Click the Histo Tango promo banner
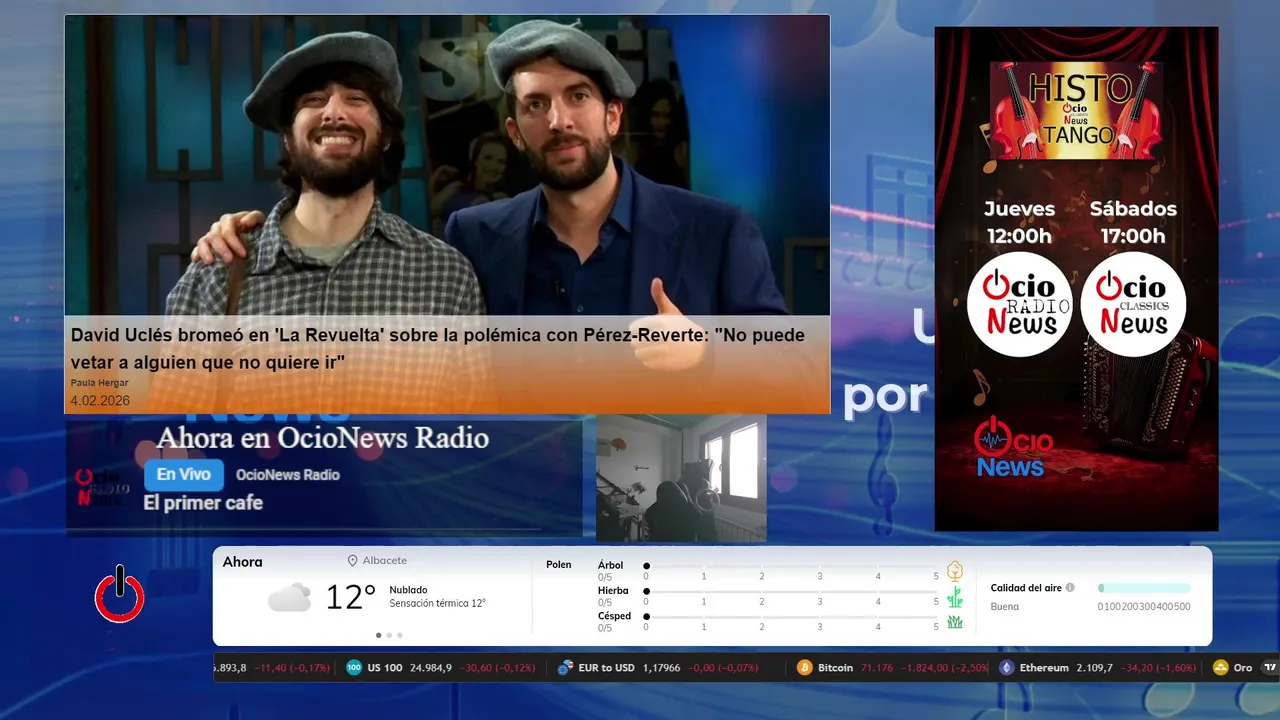 [1076, 279]
